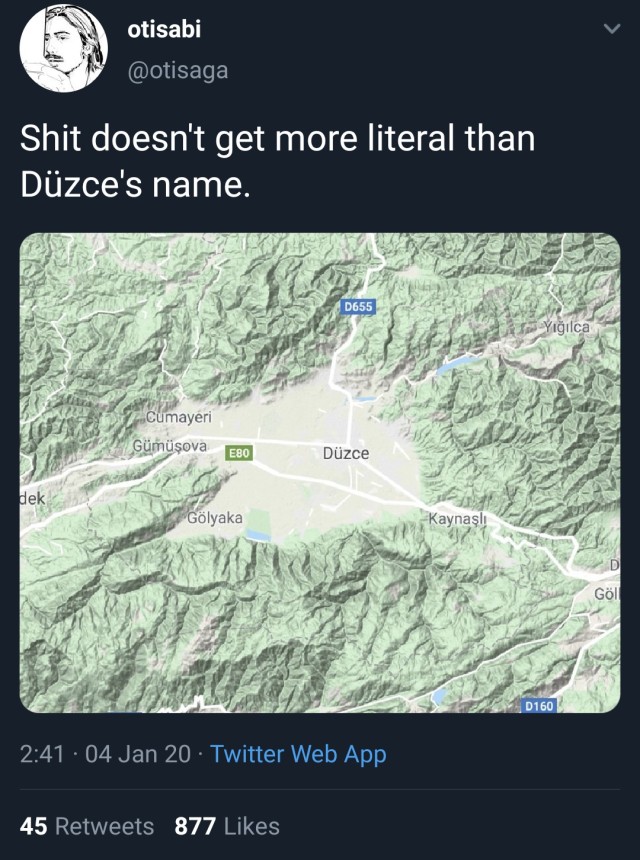Select the Düzce city label
640x860 pixels.
tap(346, 454)
